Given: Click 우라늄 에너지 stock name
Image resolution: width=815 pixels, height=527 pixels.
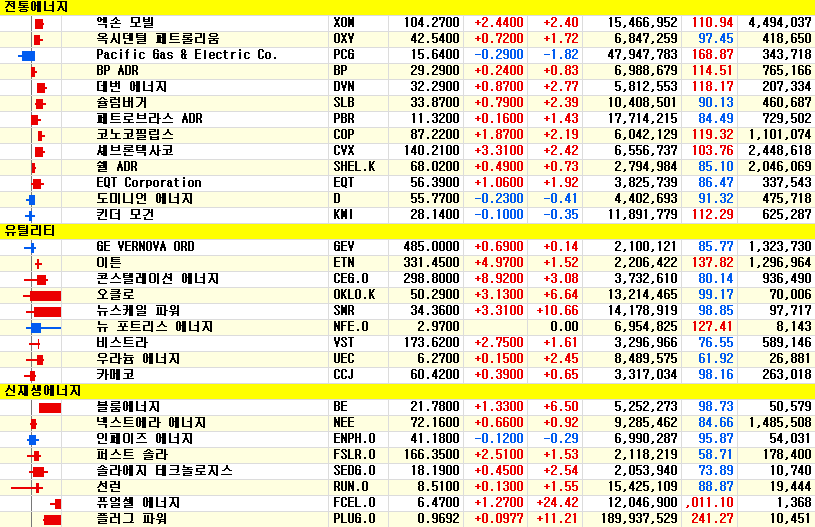Looking at the screenshot, I should click(138, 359).
